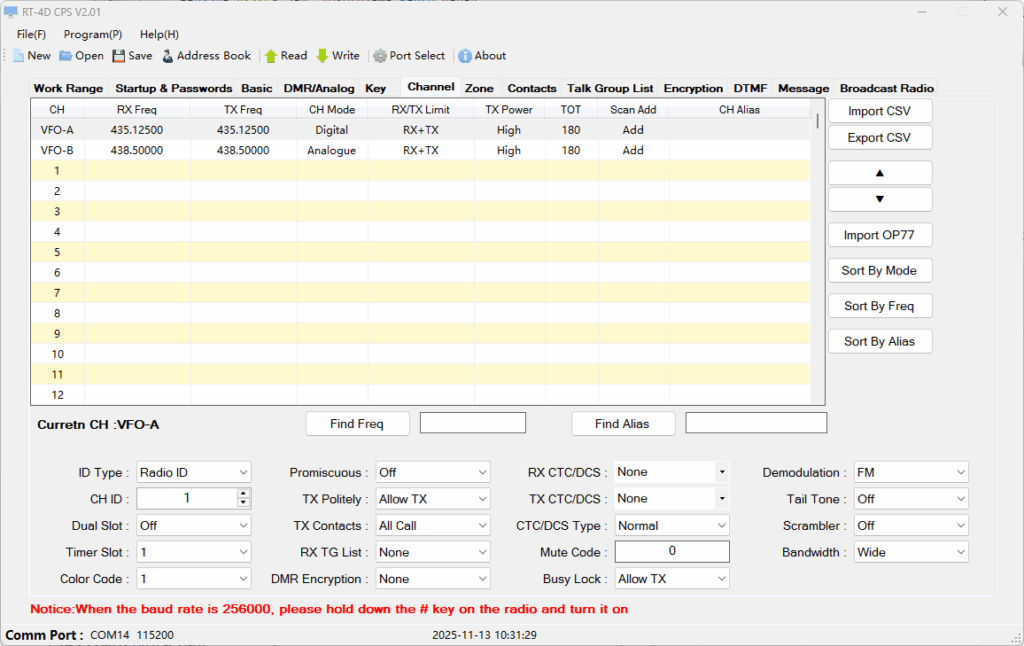The width and height of the screenshot is (1024, 646).
Task: Write data to radio with Write icon
Action: 322,56
